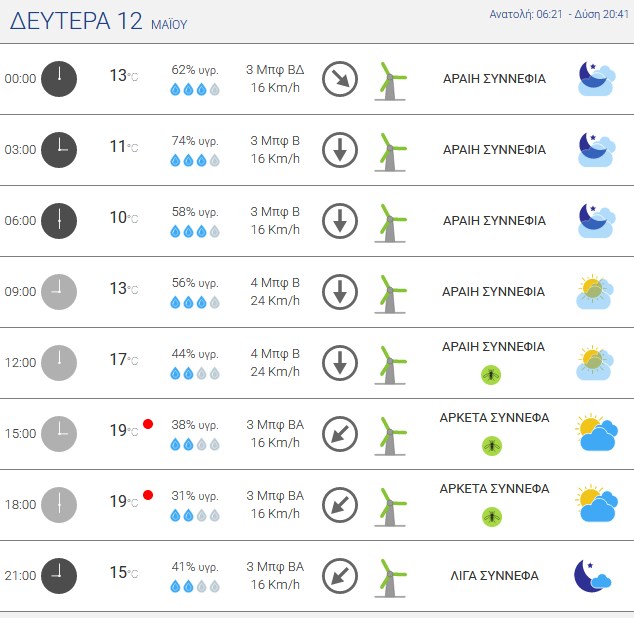Screen dimensions: 634x618
Task: Click the sunrise and sunset times text
Action: pos(559,14)
